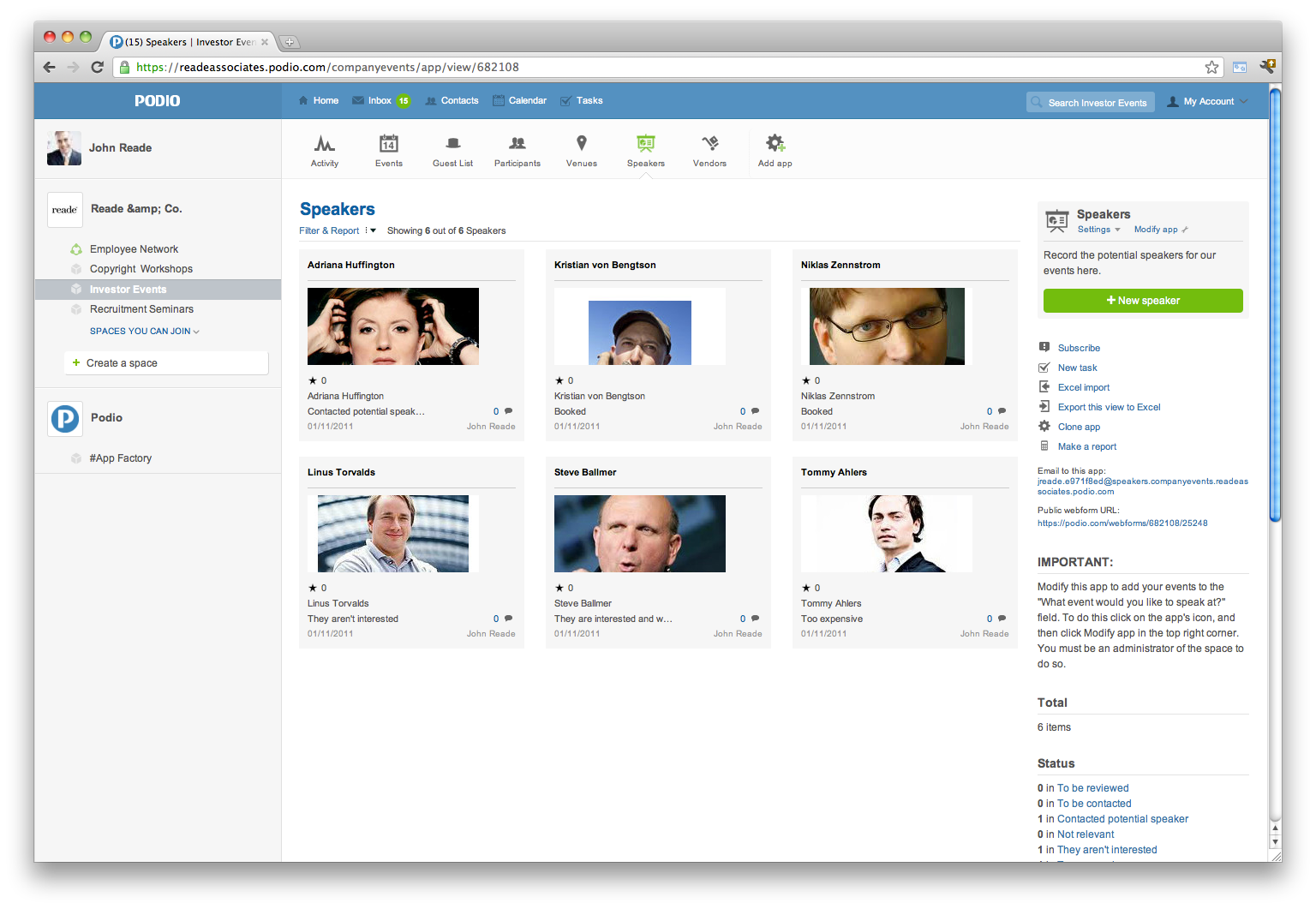Click the star rating on Steve Ballmer card
Screen dimensions: 1316x909
(559, 588)
